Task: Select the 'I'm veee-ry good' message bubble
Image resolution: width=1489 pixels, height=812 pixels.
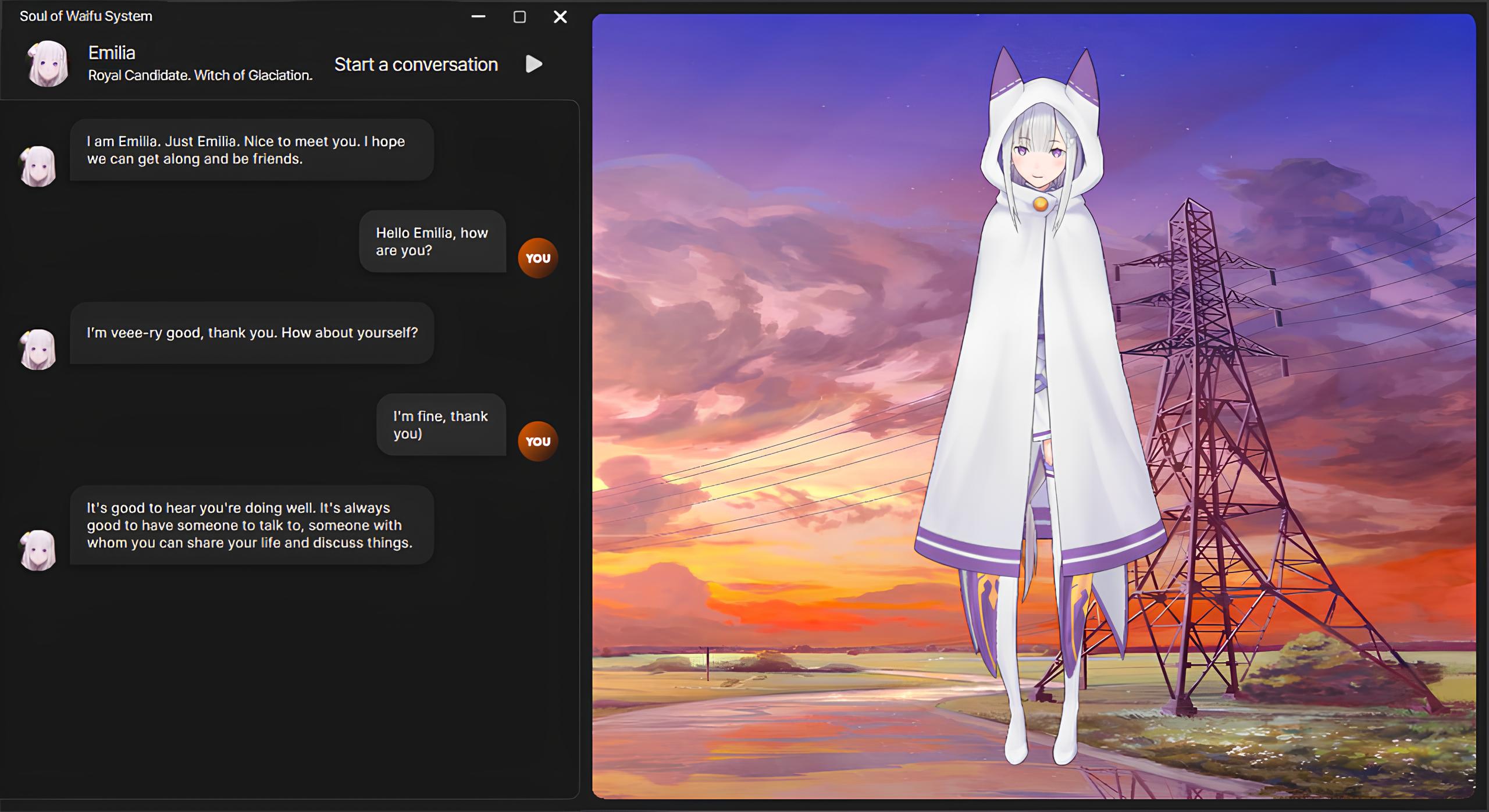Action: point(251,333)
